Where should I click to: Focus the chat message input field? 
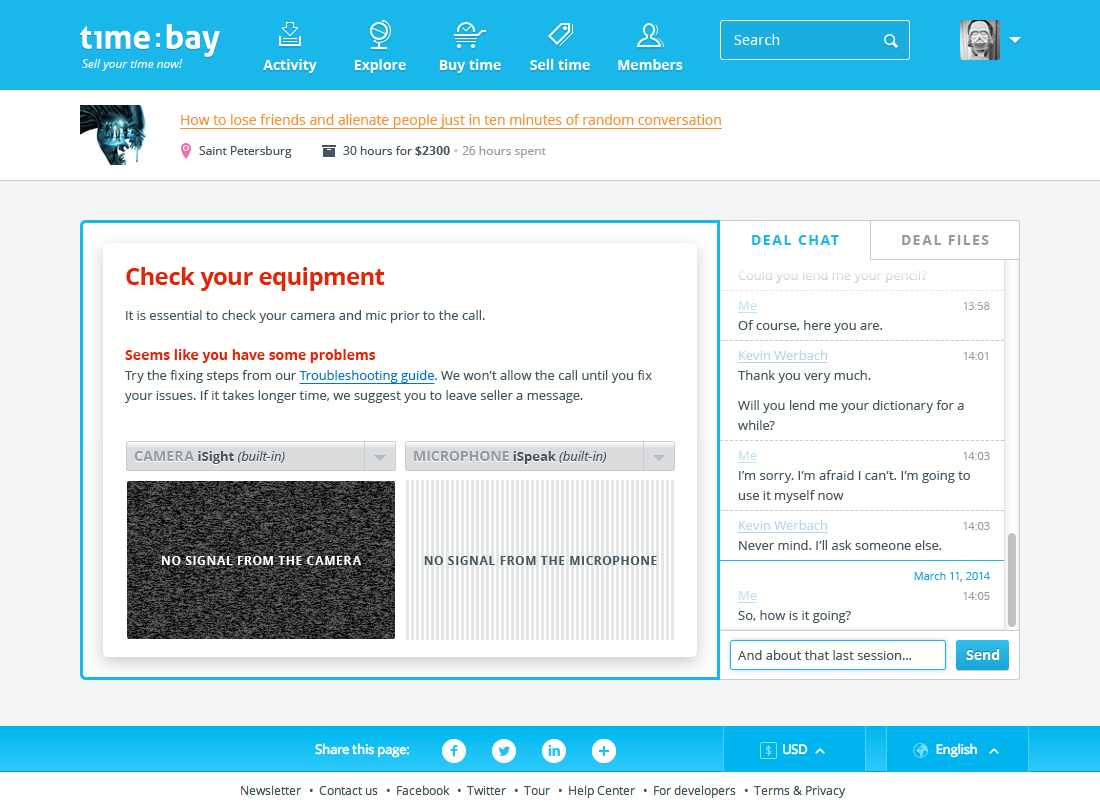click(838, 655)
